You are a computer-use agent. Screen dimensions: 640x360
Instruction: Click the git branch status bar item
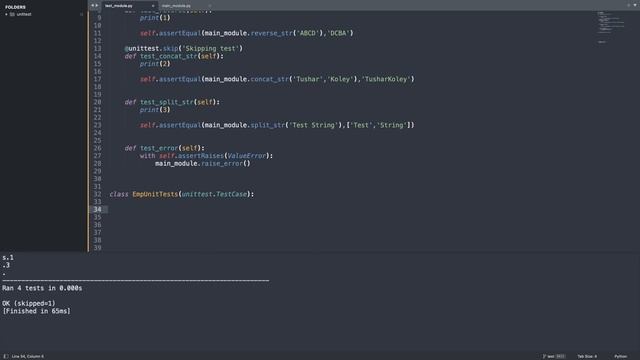click(553, 356)
